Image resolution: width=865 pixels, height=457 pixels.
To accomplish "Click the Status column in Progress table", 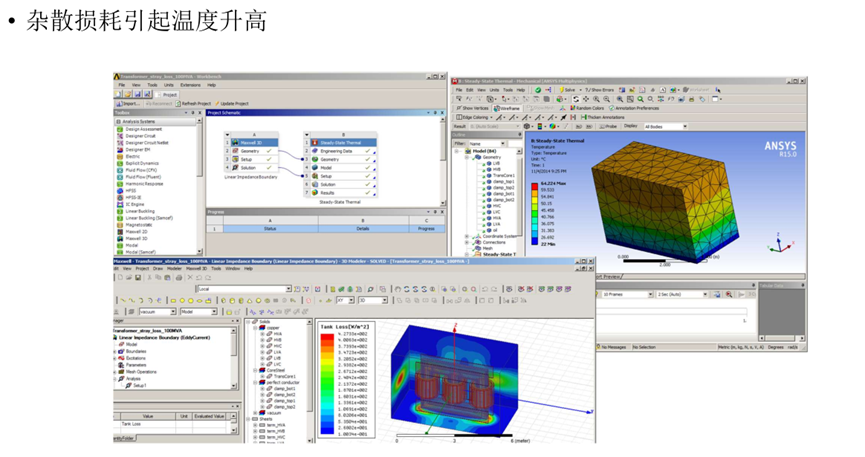I will [x=270, y=228].
